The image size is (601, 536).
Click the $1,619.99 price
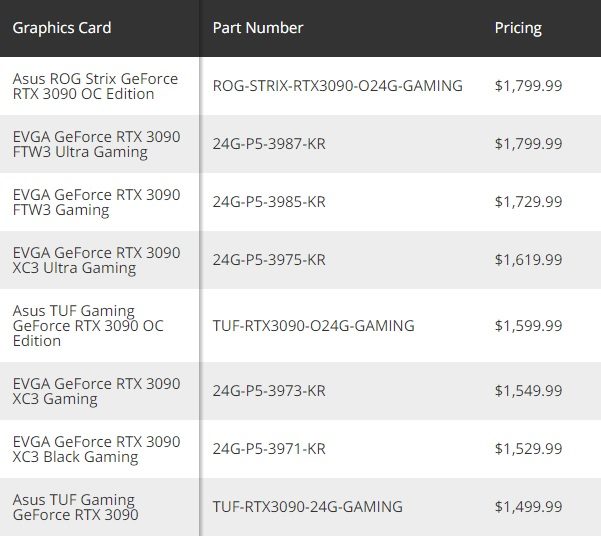tap(528, 260)
